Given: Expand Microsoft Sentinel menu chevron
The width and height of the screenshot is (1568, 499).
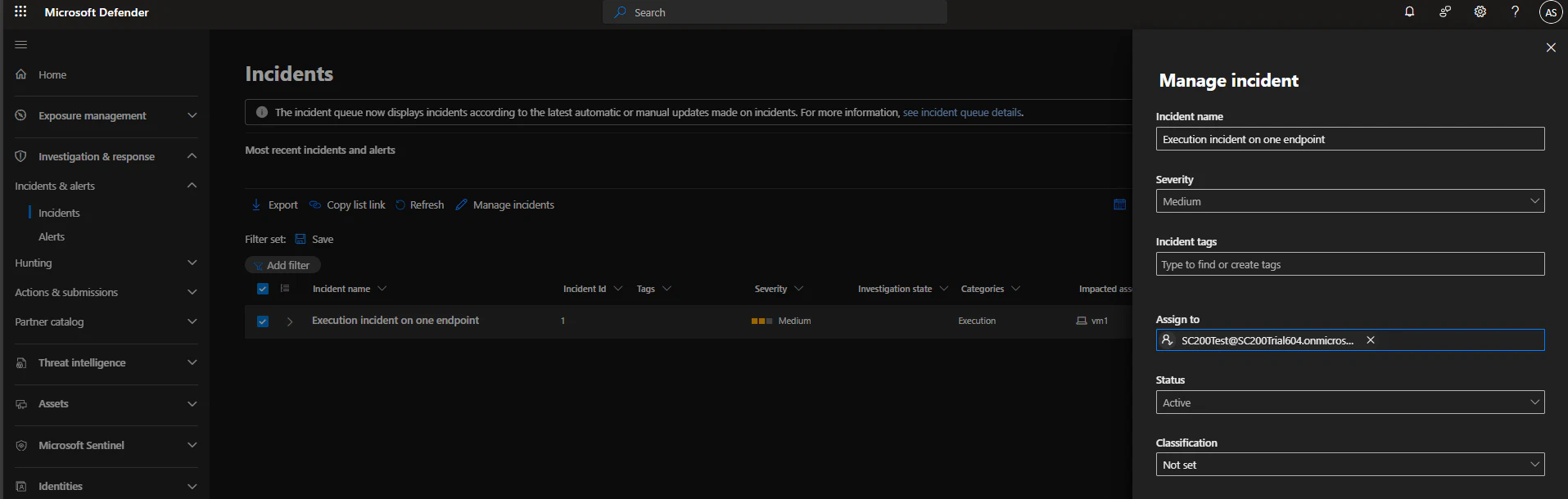Looking at the screenshot, I should (x=192, y=445).
